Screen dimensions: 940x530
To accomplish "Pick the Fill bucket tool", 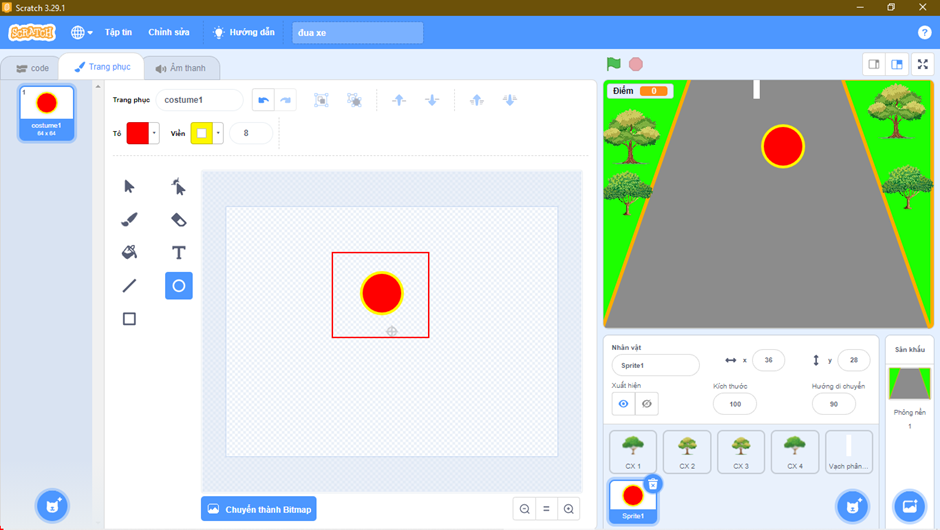I will coord(129,252).
